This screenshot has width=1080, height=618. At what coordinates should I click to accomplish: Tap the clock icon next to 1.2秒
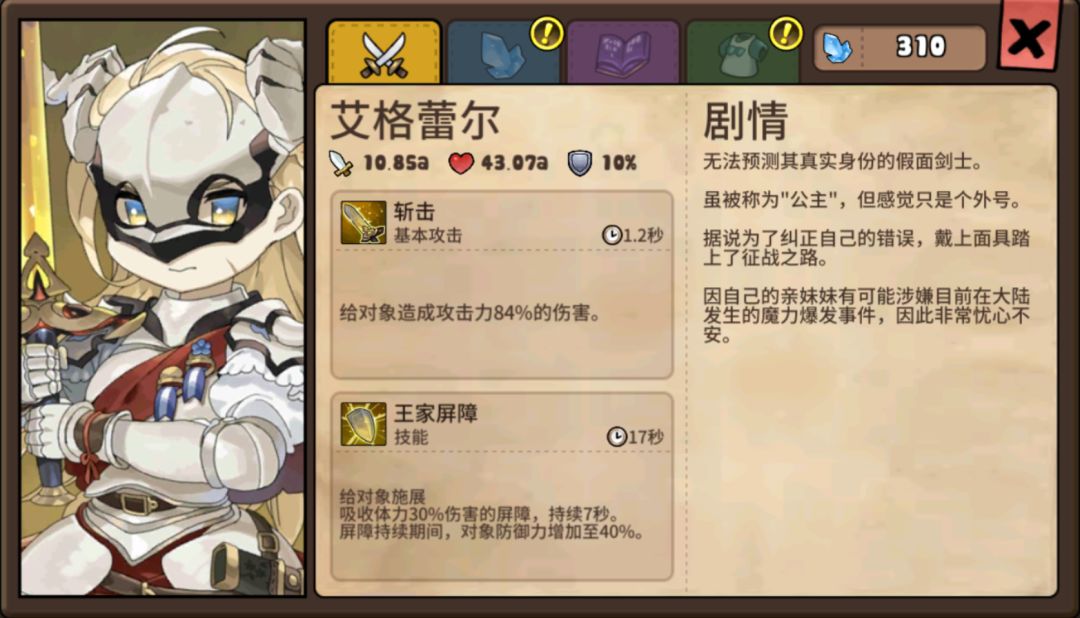click(x=612, y=235)
